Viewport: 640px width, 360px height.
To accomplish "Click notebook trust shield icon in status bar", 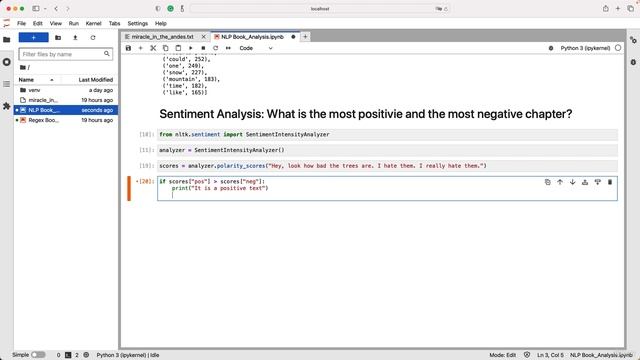I will (x=527, y=355).
